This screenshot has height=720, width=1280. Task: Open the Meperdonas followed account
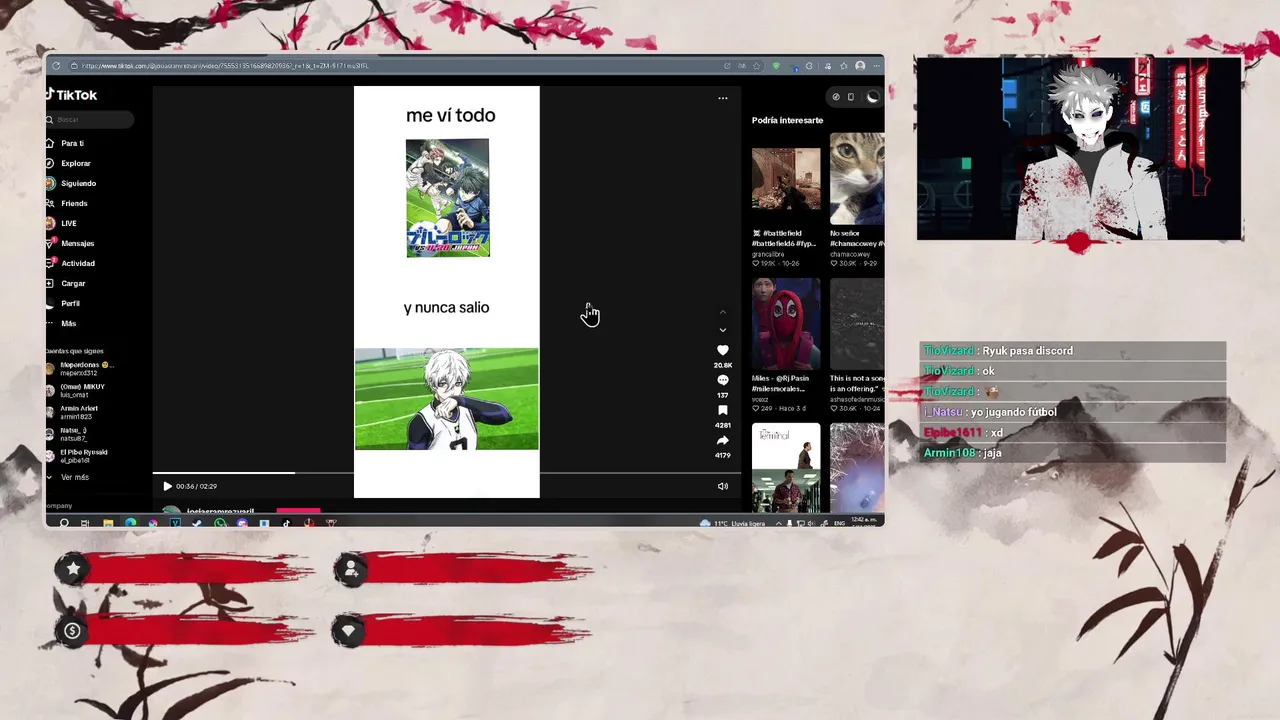pos(81,368)
